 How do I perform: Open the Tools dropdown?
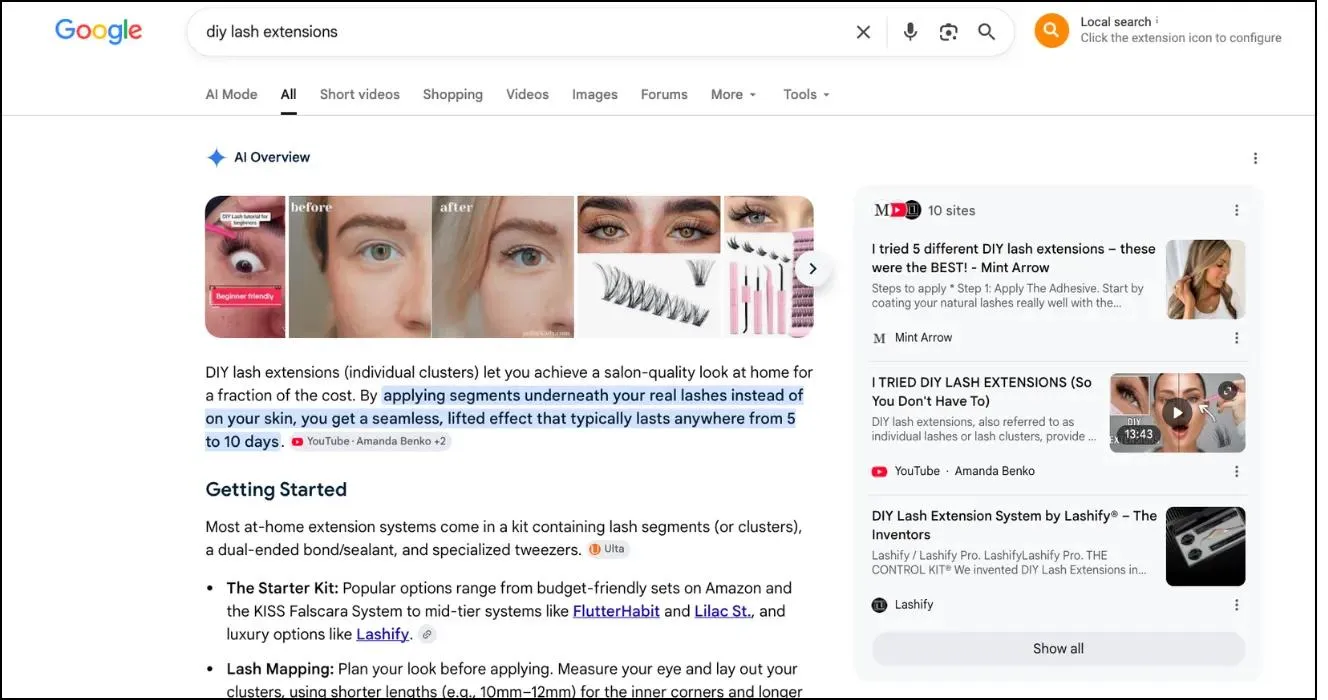coord(807,94)
